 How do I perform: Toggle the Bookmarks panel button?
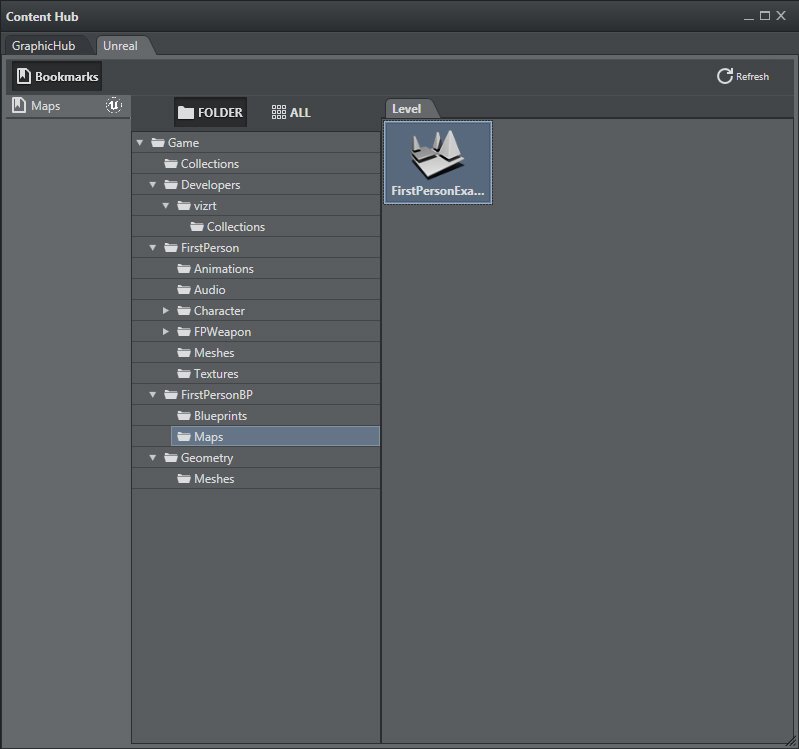click(x=57, y=76)
